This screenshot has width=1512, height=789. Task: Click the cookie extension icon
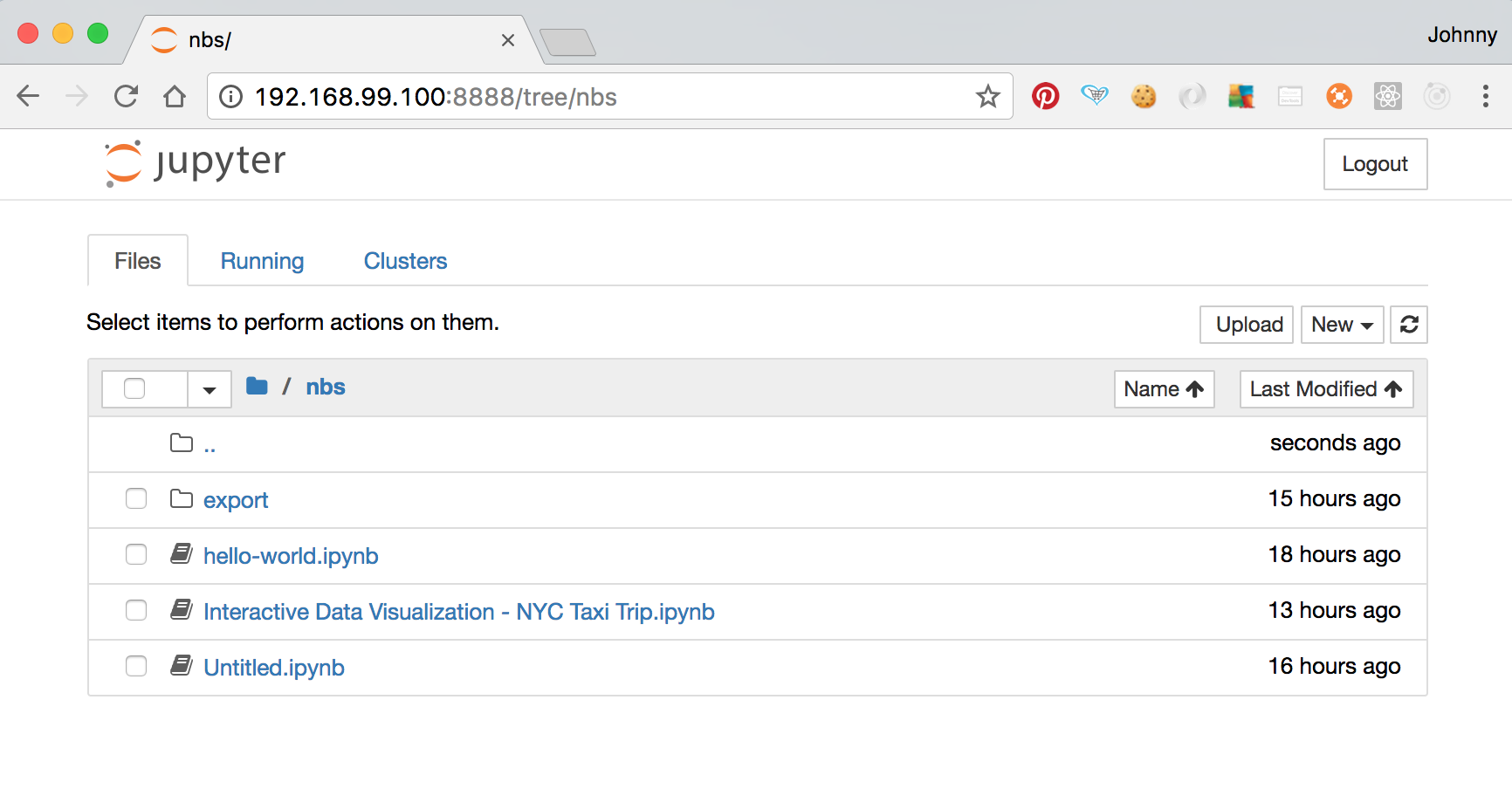pos(1143,96)
